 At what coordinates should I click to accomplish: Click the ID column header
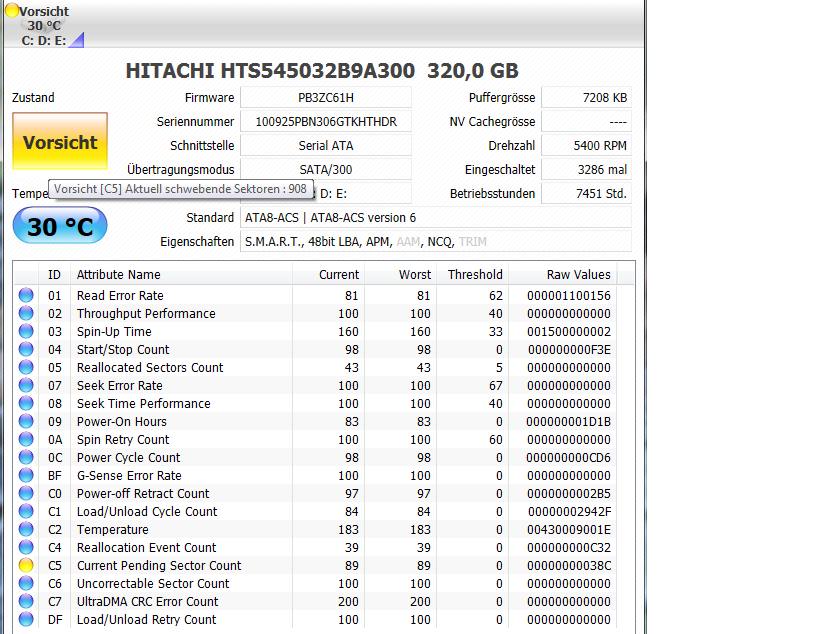[x=54, y=274]
